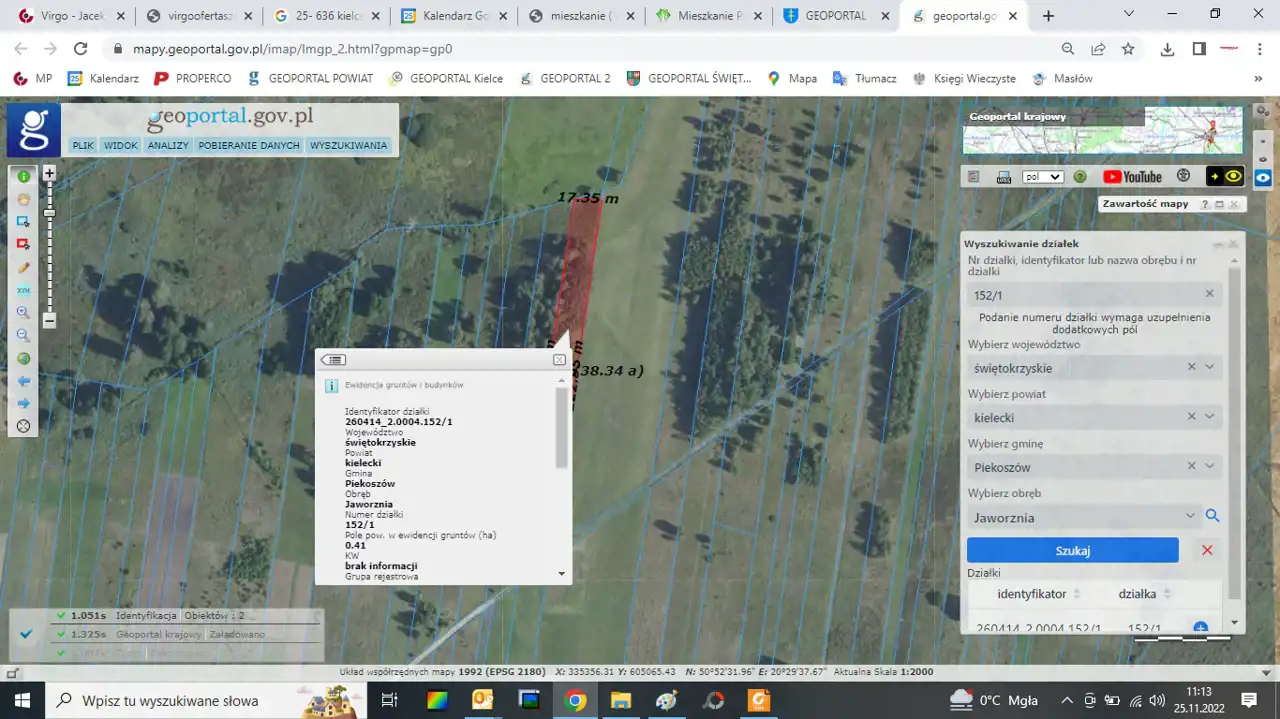The height and width of the screenshot is (719, 1280).
Task: Open the YouTube channel icon
Action: pos(1132,177)
